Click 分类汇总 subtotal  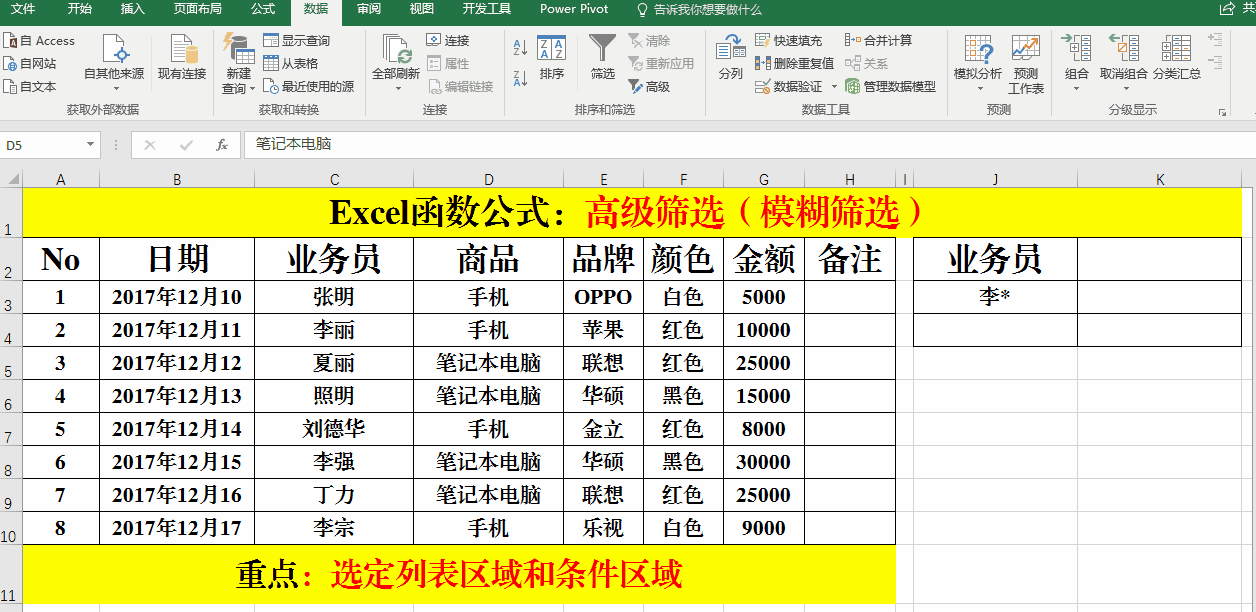point(1177,58)
